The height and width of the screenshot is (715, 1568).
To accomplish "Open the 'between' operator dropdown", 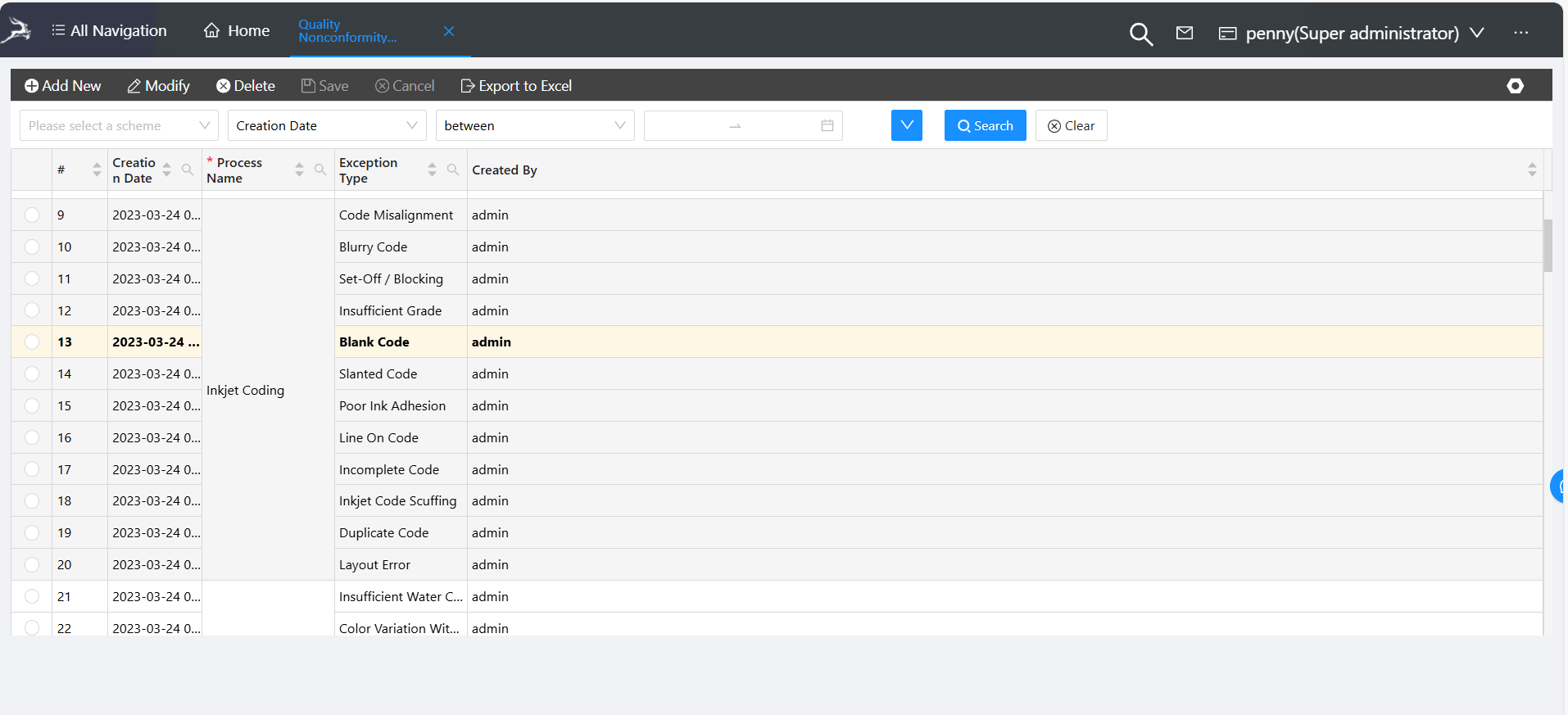I will click(x=534, y=125).
